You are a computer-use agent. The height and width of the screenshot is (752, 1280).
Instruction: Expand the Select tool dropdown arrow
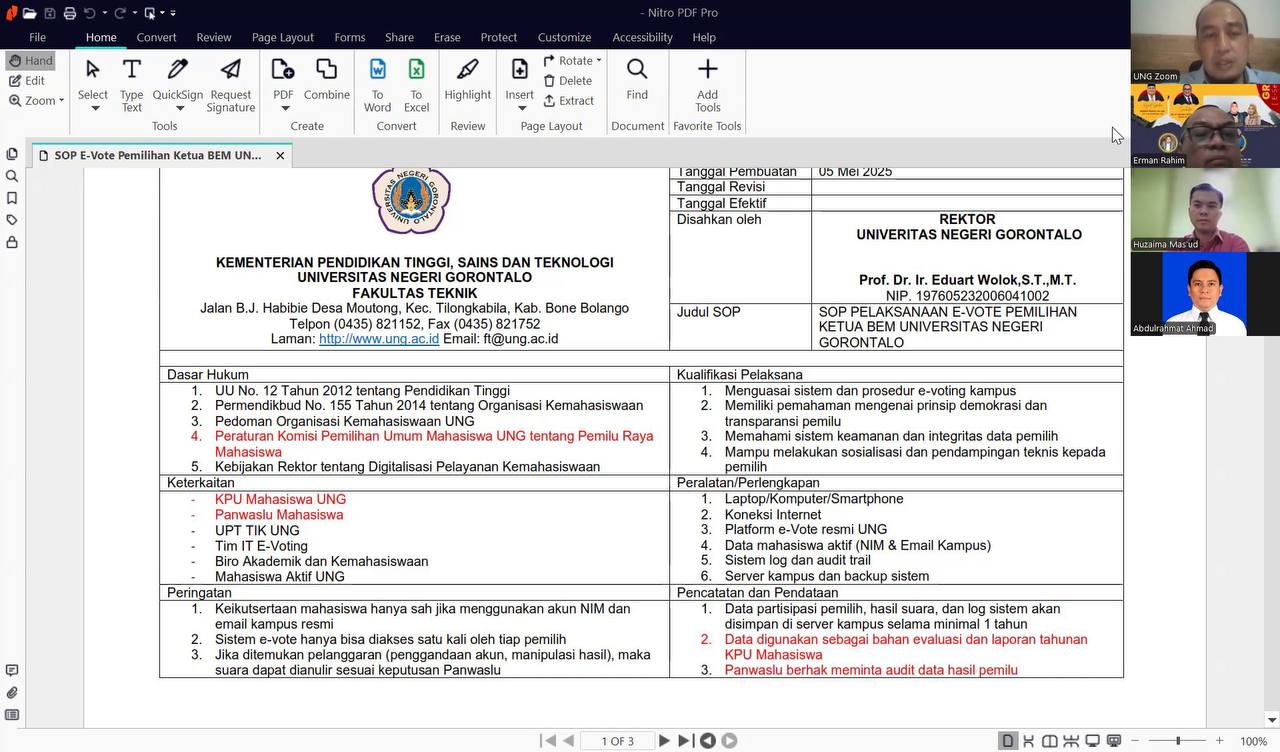click(95, 109)
